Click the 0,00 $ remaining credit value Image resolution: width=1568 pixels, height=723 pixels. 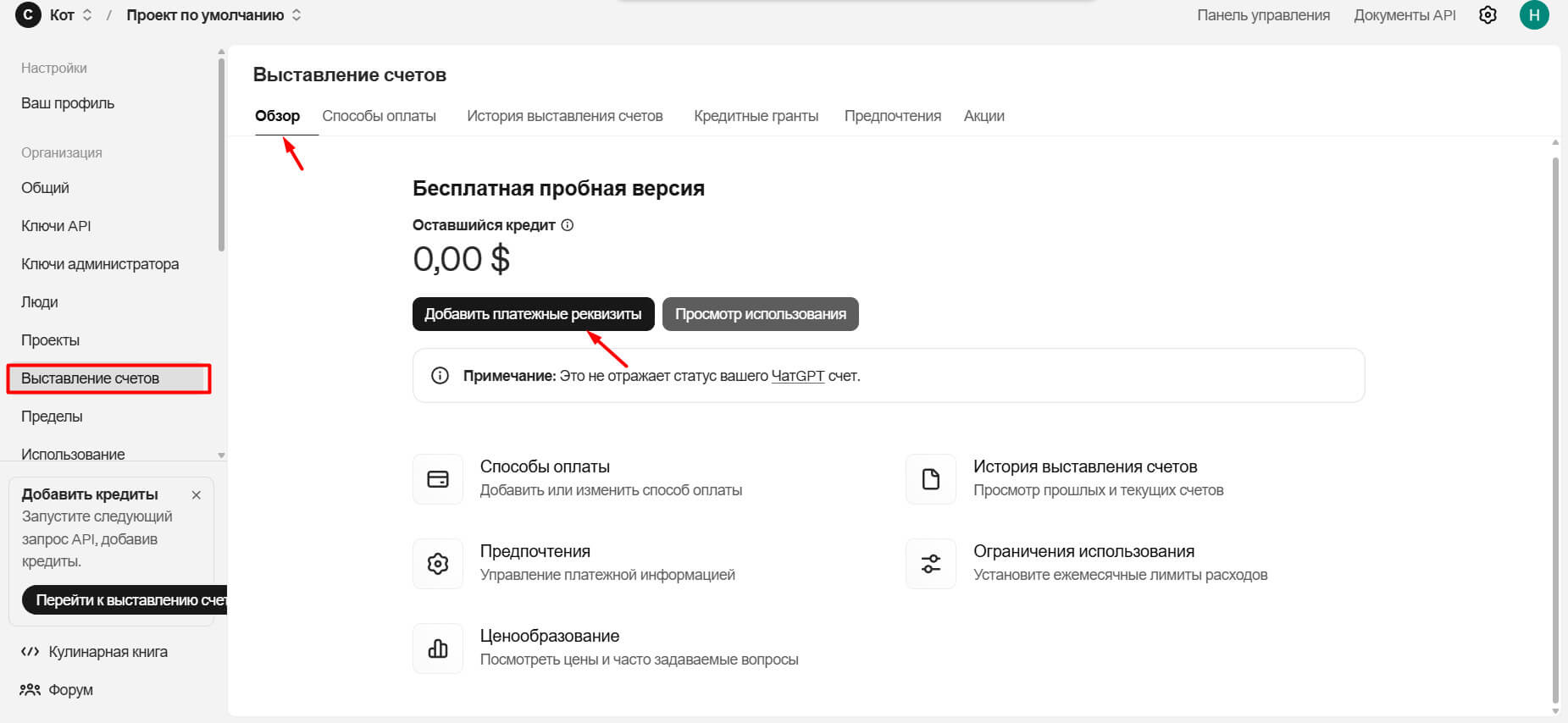462,259
